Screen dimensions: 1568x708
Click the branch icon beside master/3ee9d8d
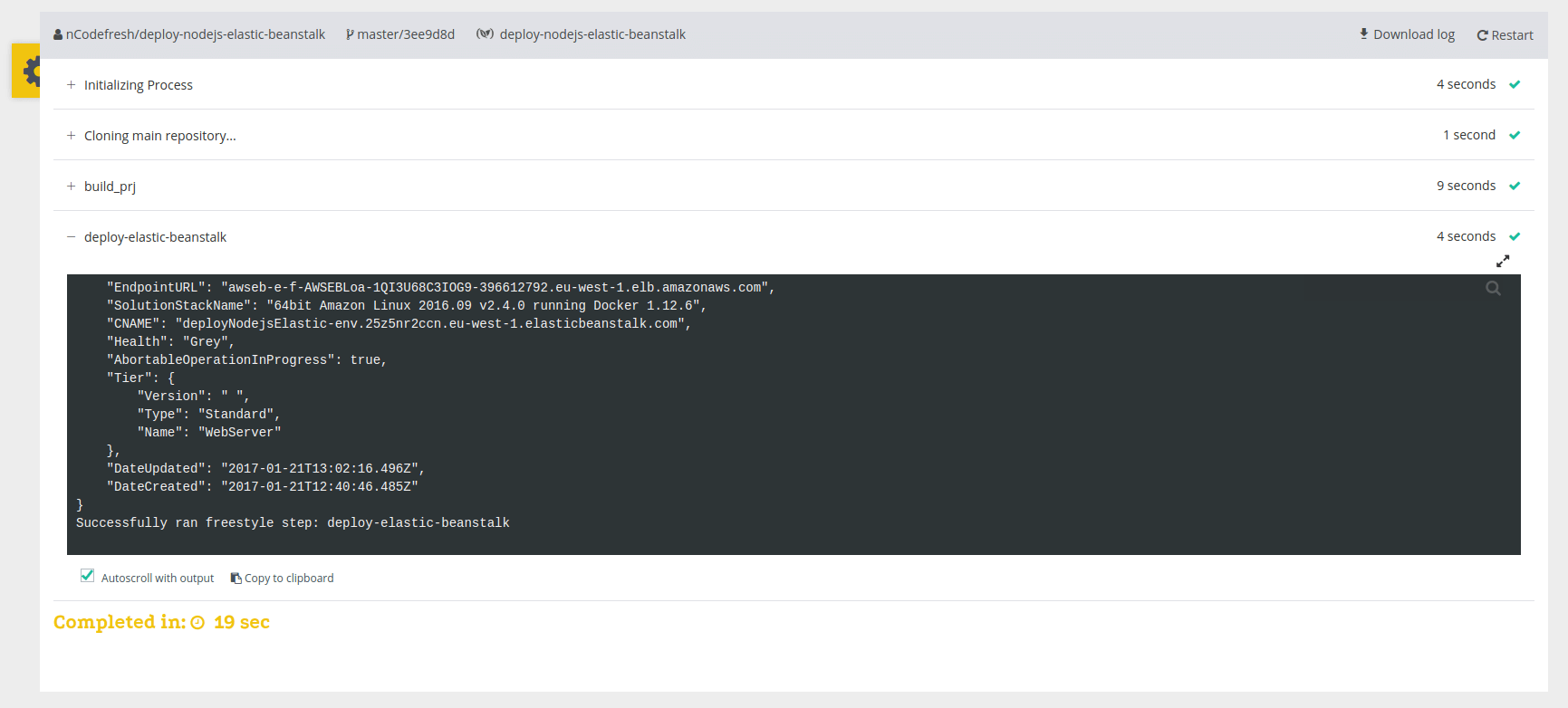click(350, 35)
